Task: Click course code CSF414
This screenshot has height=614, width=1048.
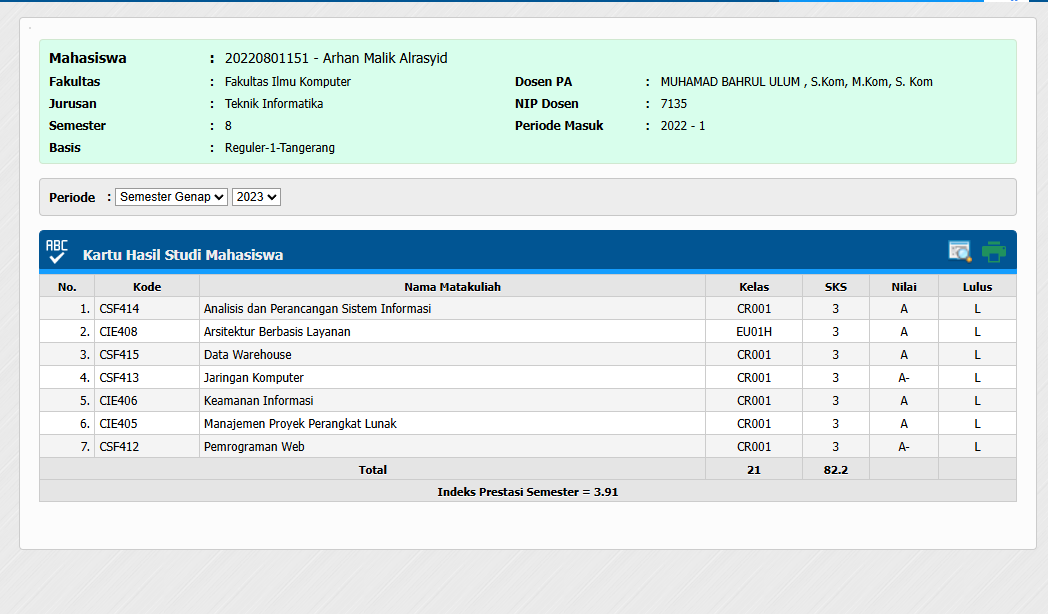Action: coord(120,309)
